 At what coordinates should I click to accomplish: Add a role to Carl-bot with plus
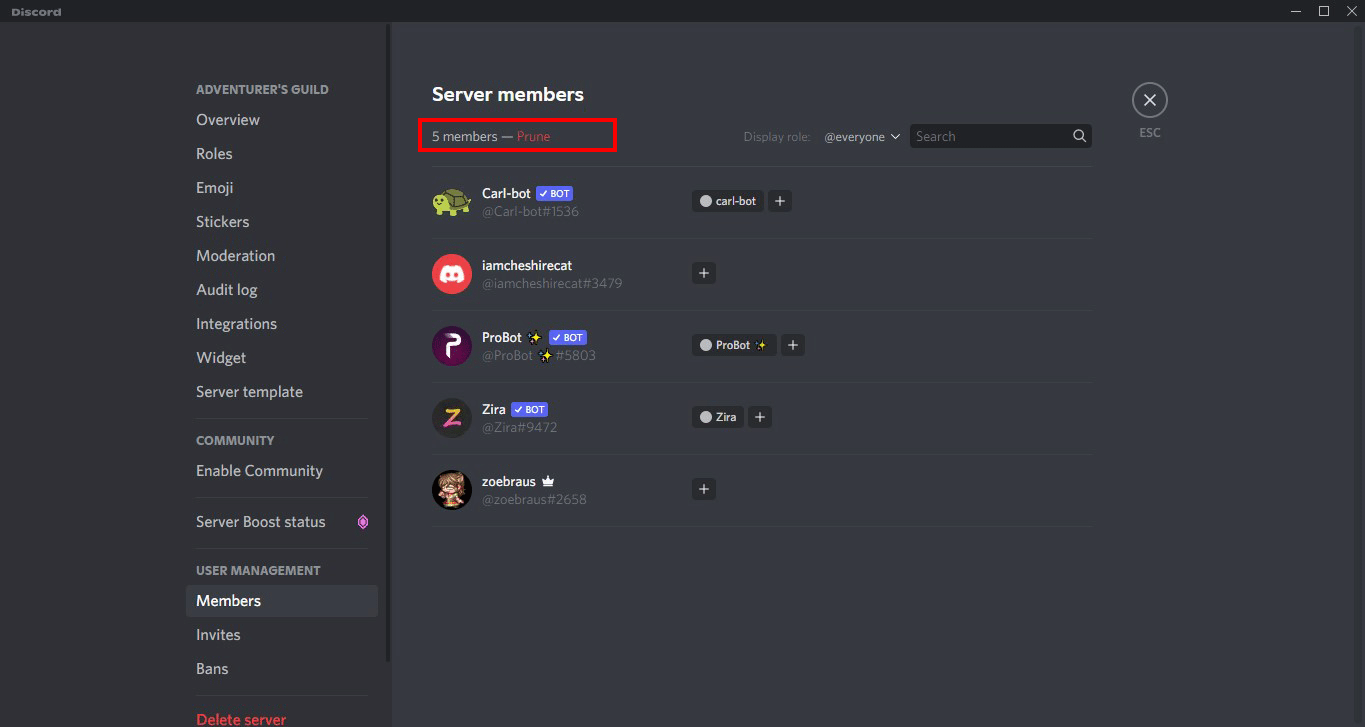click(x=780, y=201)
